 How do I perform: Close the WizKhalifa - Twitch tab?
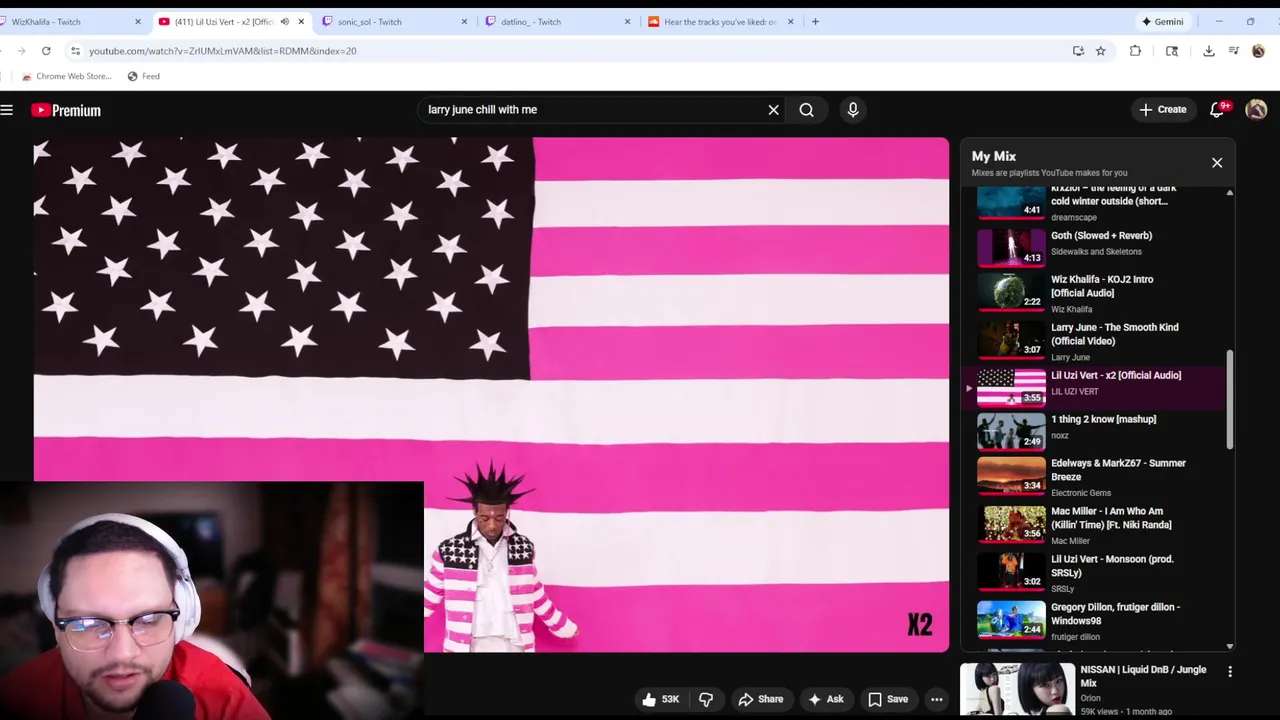(138, 22)
